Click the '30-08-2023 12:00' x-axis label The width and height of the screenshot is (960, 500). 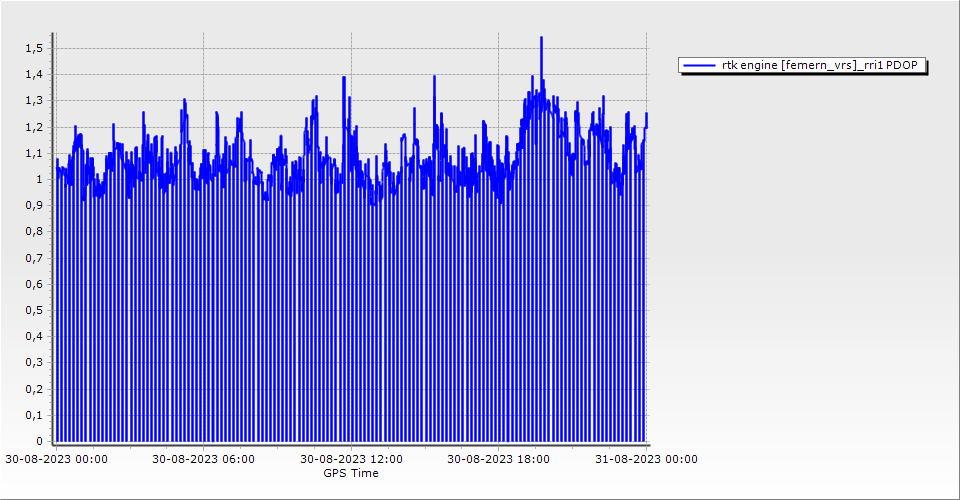(x=352, y=460)
